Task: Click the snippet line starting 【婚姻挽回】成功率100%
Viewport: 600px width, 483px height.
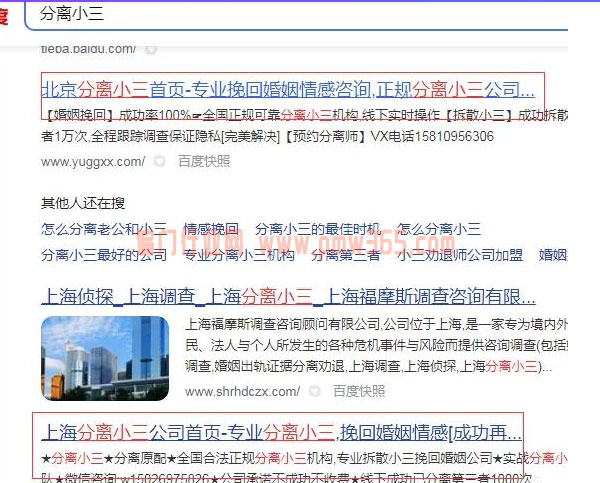Action: [x=305, y=115]
